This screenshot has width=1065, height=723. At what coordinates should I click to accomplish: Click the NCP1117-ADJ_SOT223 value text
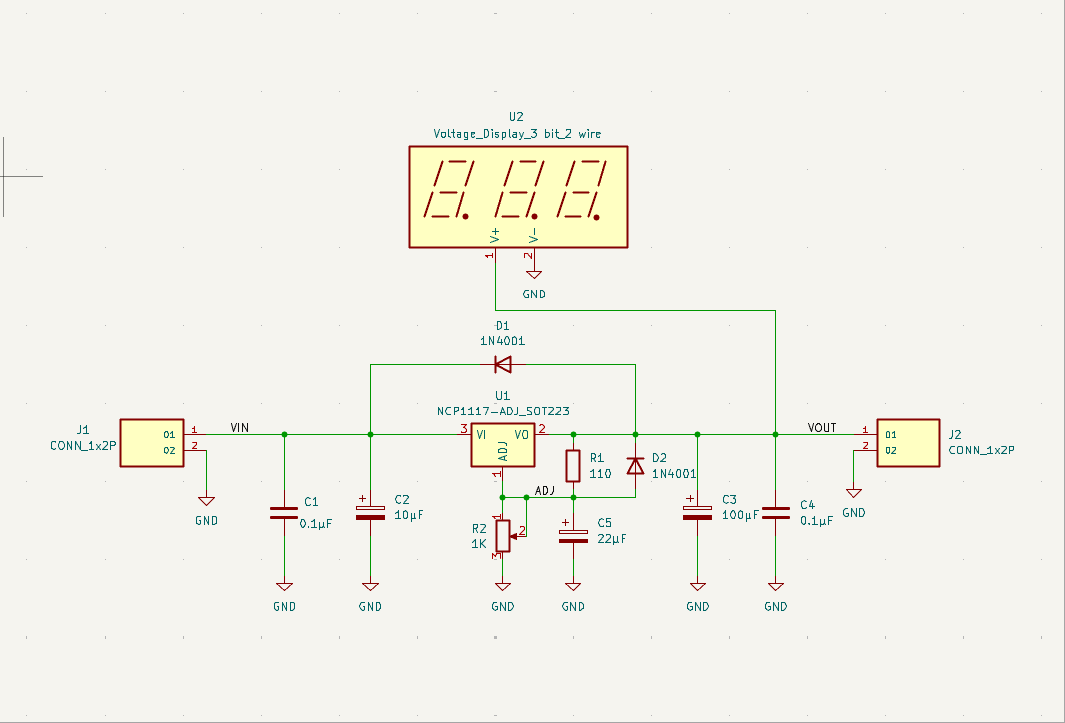click(503, 411)
